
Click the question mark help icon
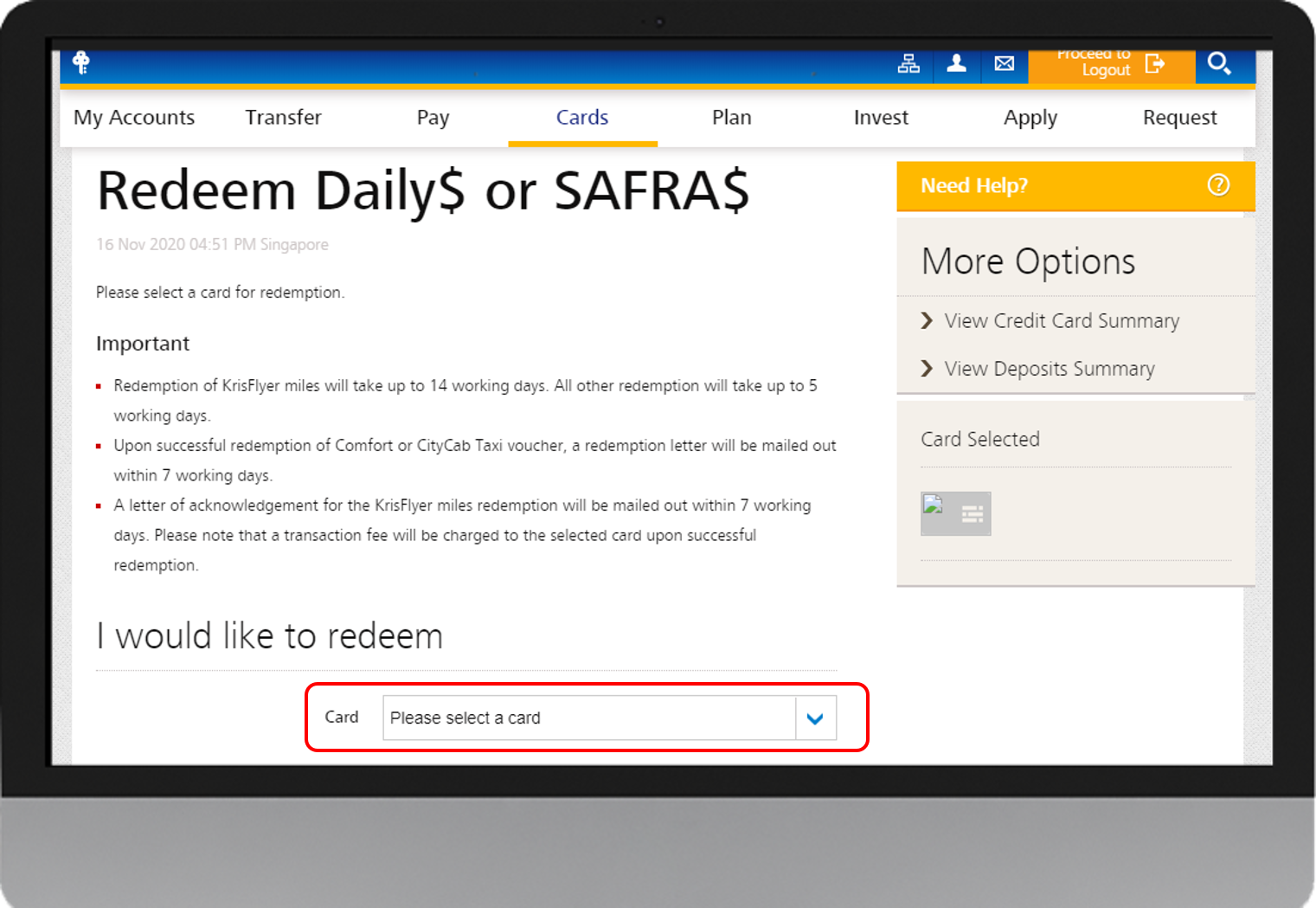pyautogui.click(x=1218, y=185)
